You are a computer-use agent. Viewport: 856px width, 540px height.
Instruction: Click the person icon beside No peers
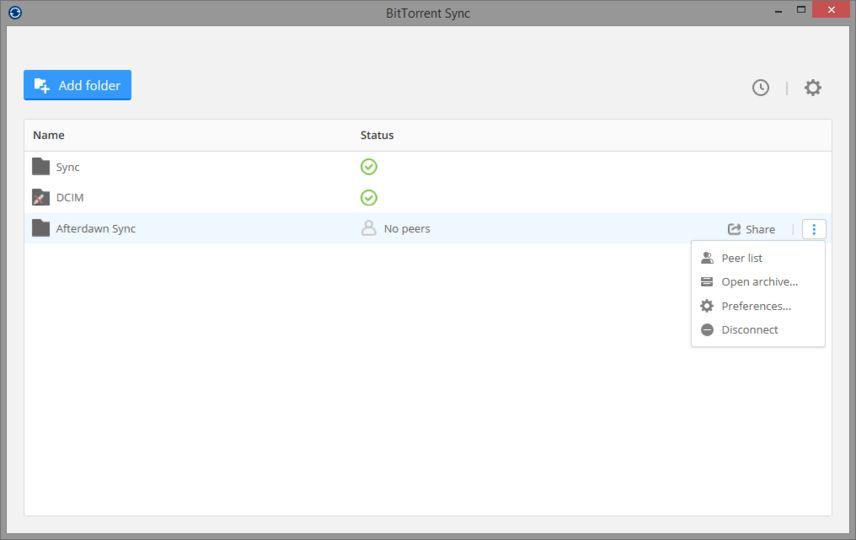pyautogui.click(x=369, y=228)
